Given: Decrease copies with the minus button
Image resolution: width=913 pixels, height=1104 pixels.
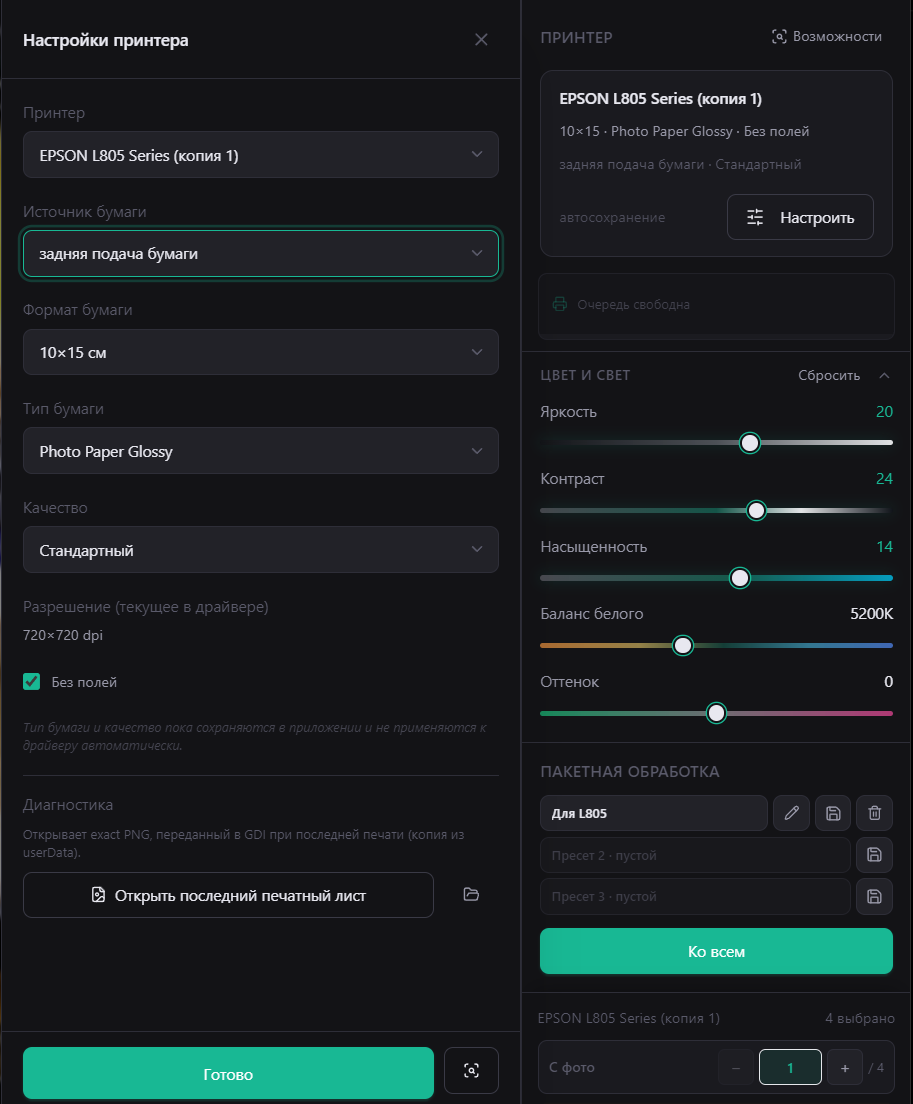Looking at the screenshot, I should 736,1067.
